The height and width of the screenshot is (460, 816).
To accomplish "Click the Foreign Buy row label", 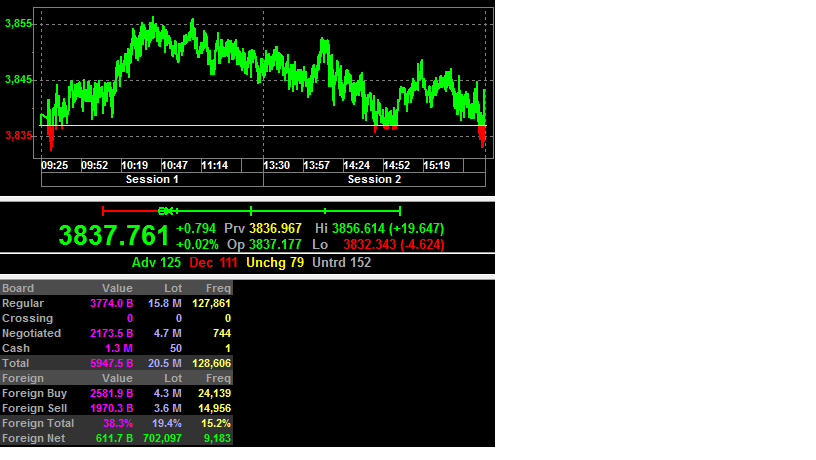I will tap(34, 393).
